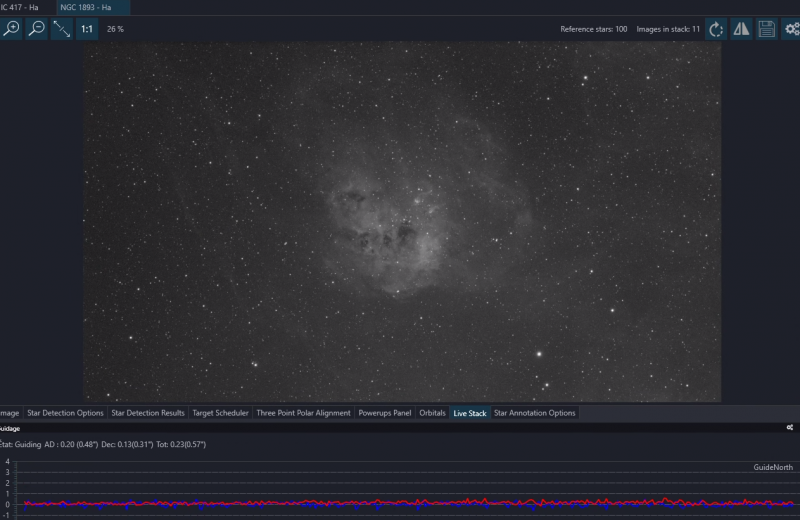Click the guiding status RMS text line
Image resolution: width=800 pixels, height=520 pixels.
(x=104, y=444)
